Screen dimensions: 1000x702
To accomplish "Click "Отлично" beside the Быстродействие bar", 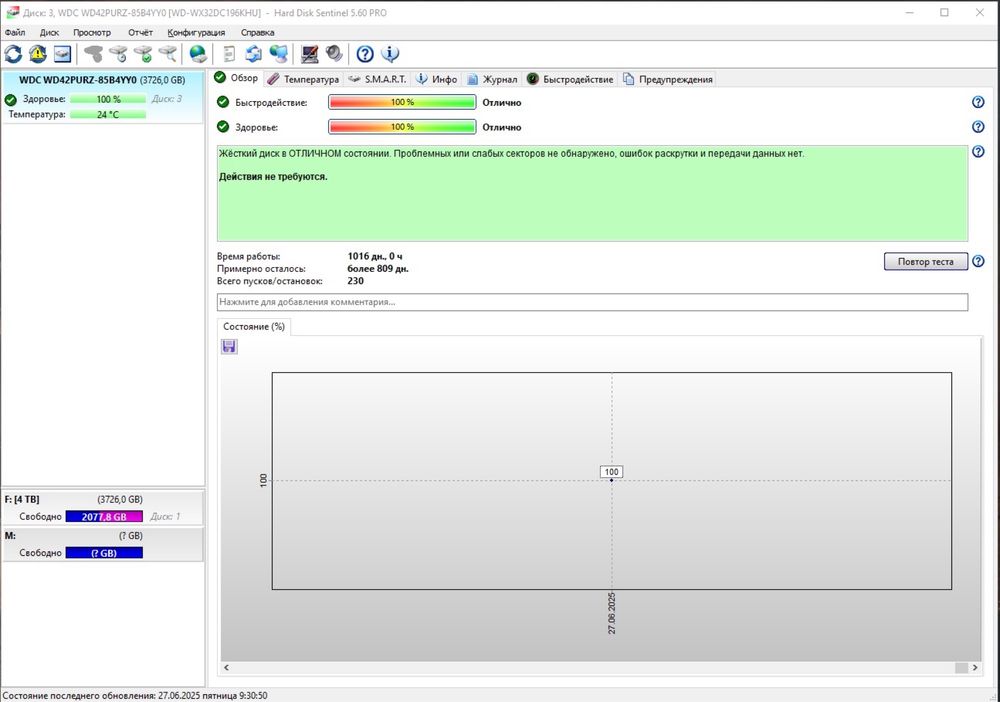I will coord(501,102).
